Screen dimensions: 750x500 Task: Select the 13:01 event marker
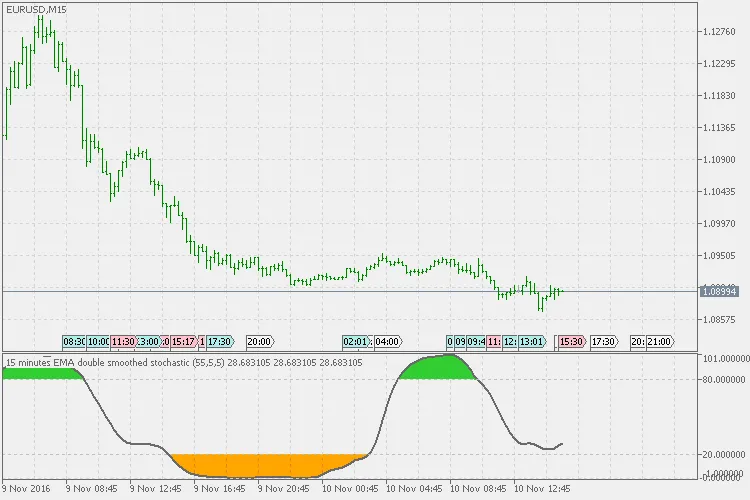(x=532, y=341)
